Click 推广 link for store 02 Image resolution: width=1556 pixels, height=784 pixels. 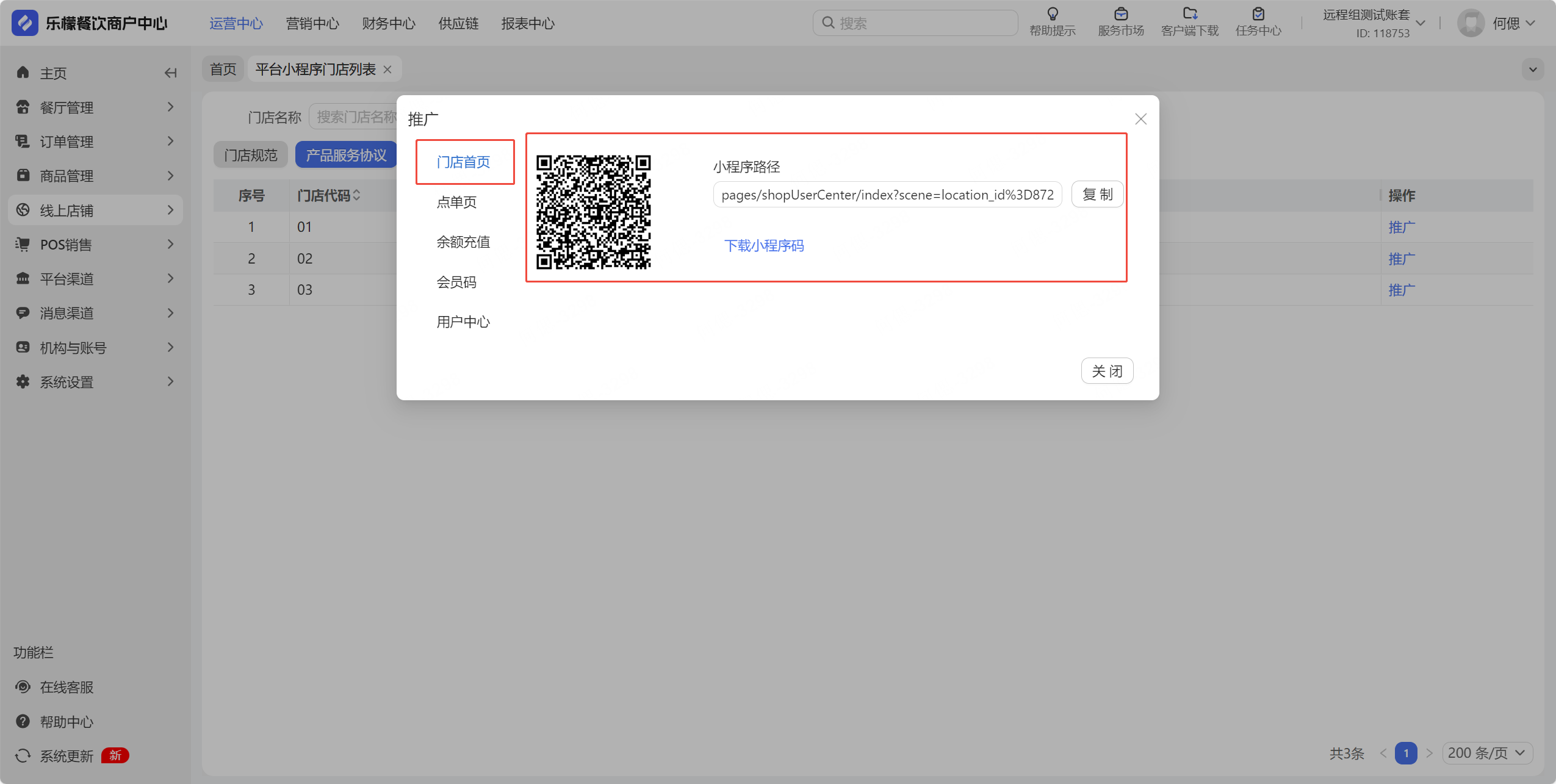[x=1402, y=259]
